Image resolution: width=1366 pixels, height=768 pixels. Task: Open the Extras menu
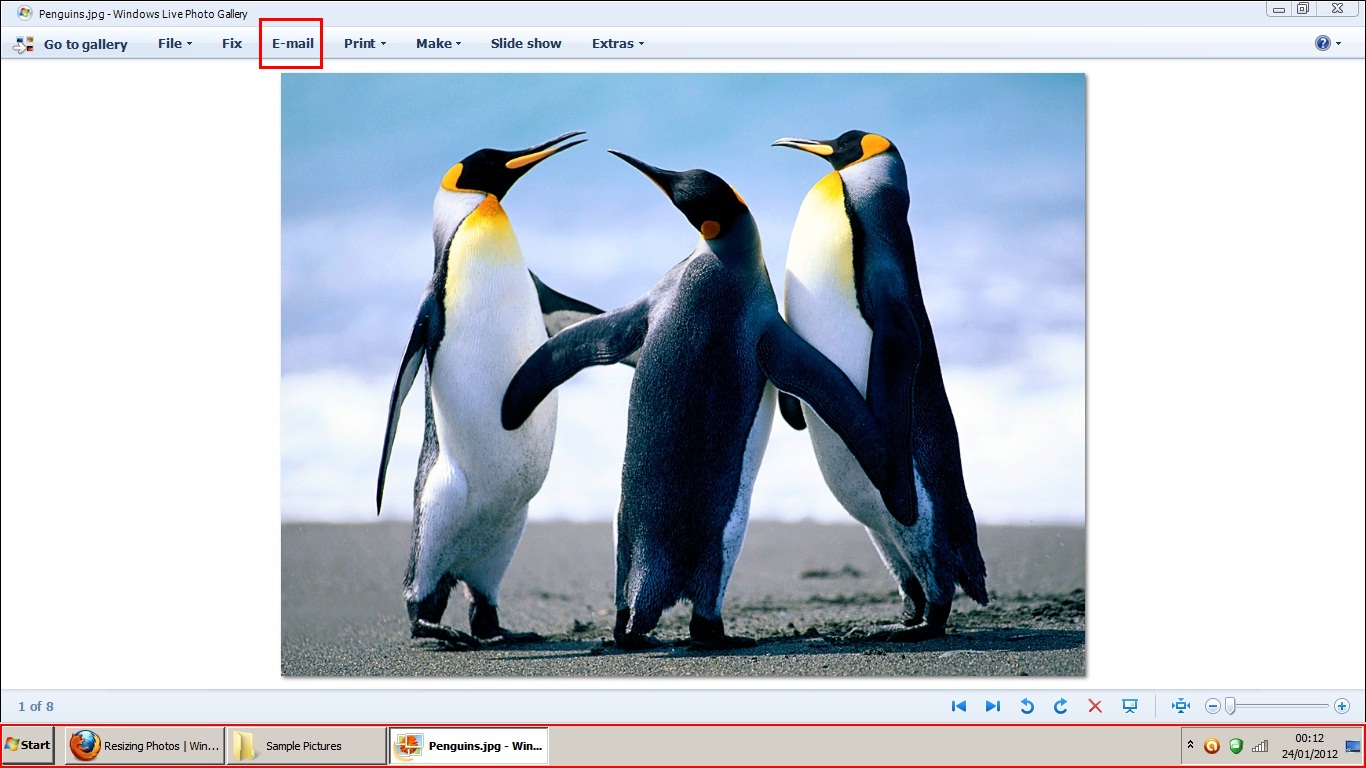click(617, 43)
